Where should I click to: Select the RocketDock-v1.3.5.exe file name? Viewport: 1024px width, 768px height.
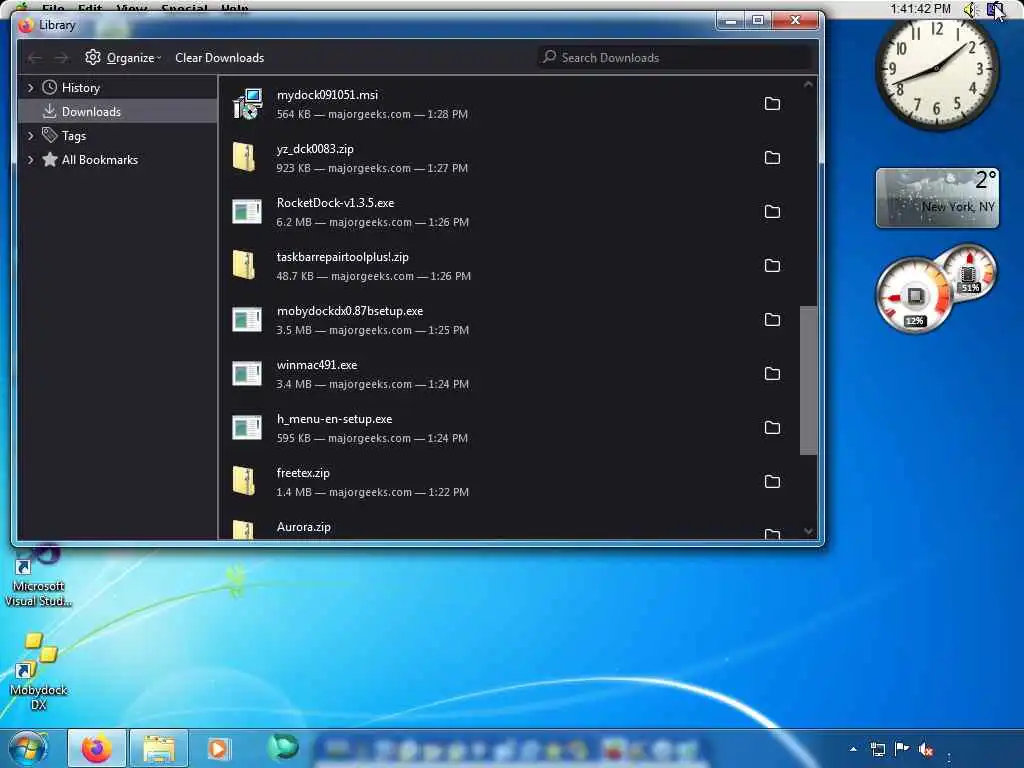coord(335,203)
